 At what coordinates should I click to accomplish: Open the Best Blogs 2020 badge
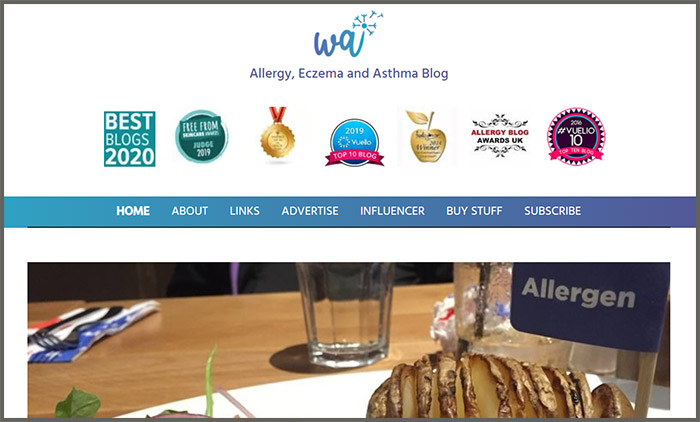129,139
